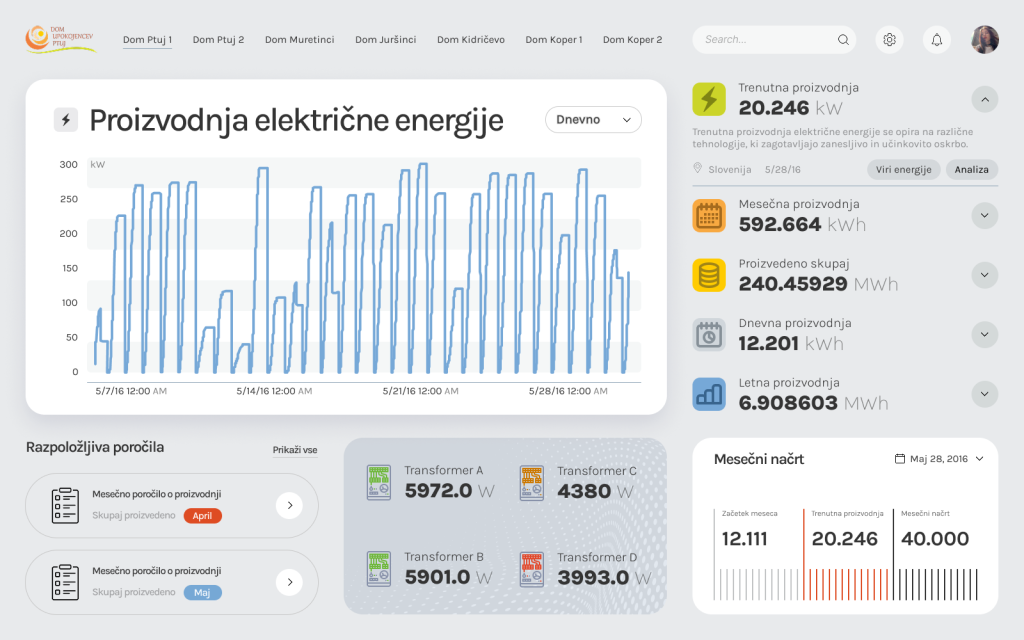The image size is (1024, 640).
Task: Click the Transformer D red icon
Action: (x=532, y=568)
